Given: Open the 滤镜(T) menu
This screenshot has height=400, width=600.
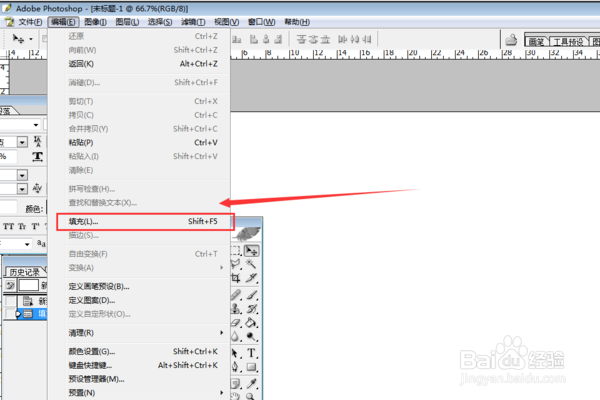Looking at the screenshot, I should pos(193,22).
